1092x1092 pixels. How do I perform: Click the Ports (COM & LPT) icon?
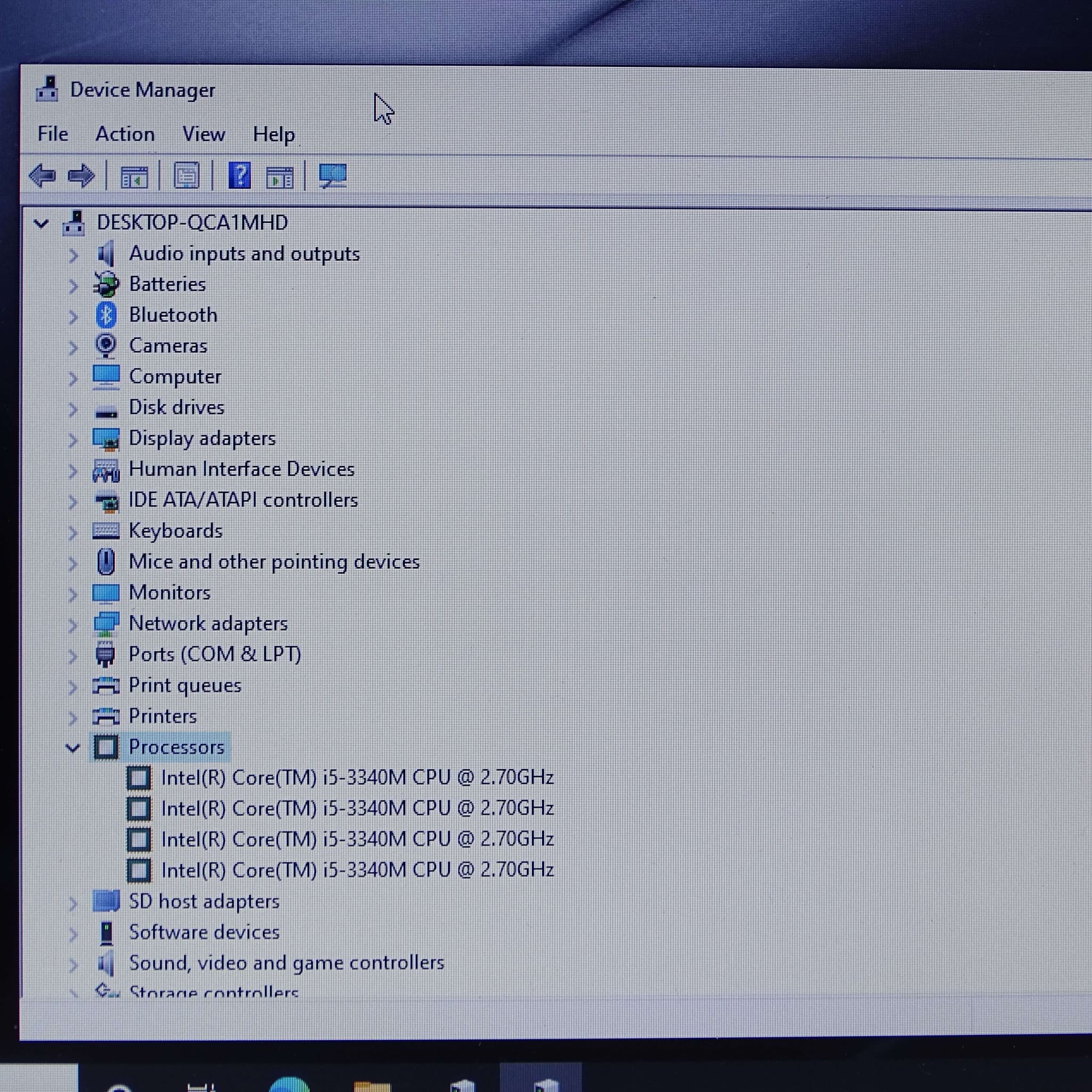(106, 655)
